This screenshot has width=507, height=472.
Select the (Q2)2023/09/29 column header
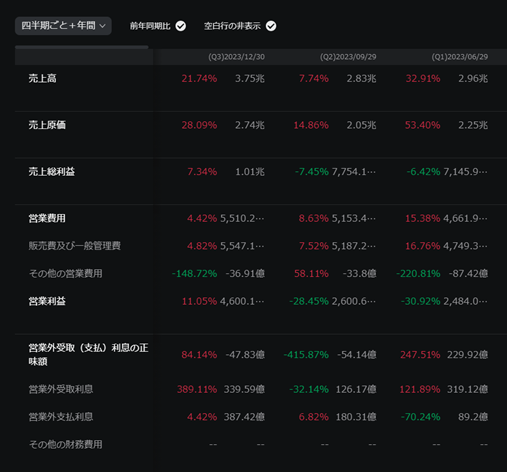pyautogui.click(x=348, y=57)
